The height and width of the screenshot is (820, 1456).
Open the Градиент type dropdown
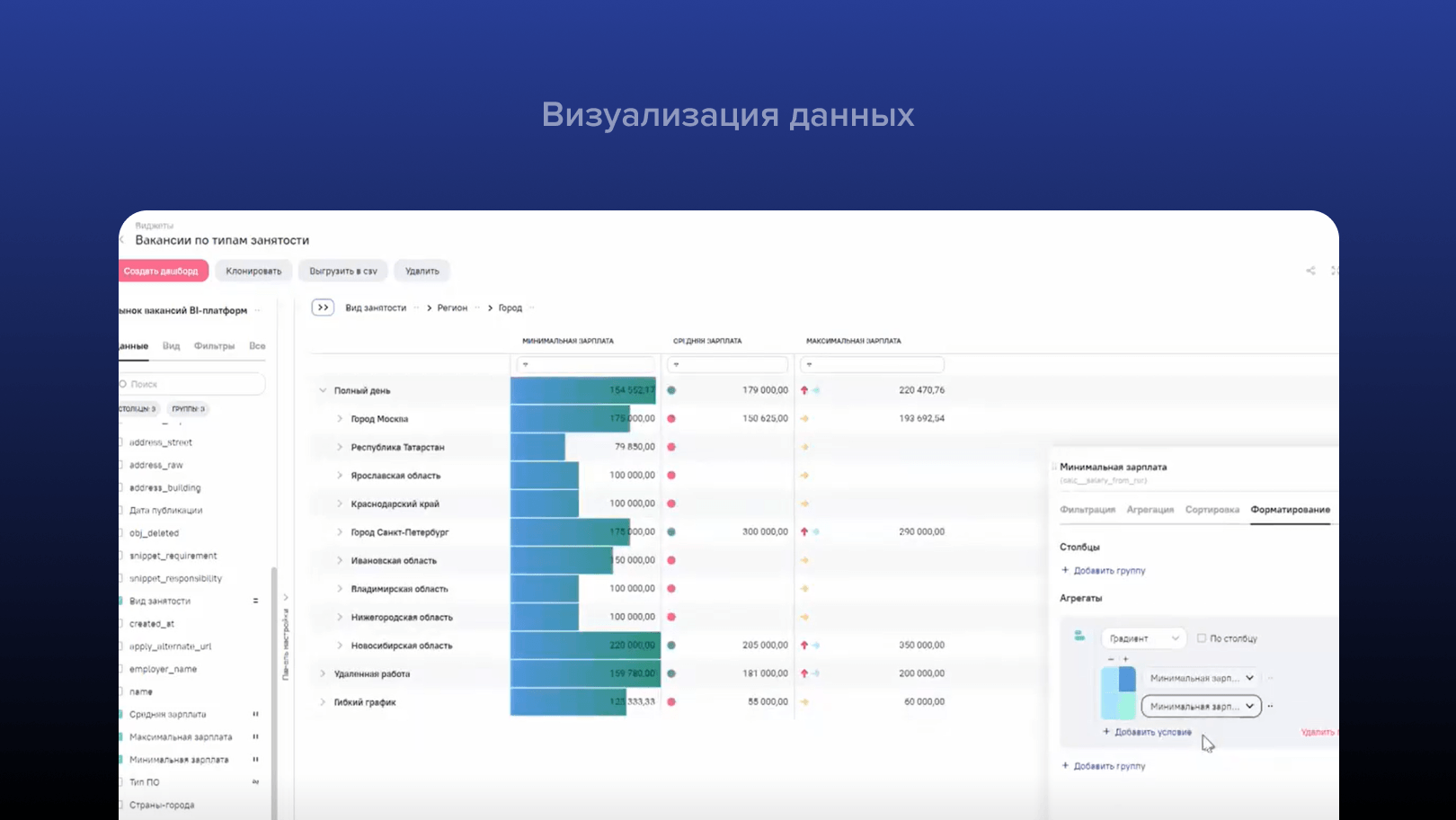[x=1144, y=638]
